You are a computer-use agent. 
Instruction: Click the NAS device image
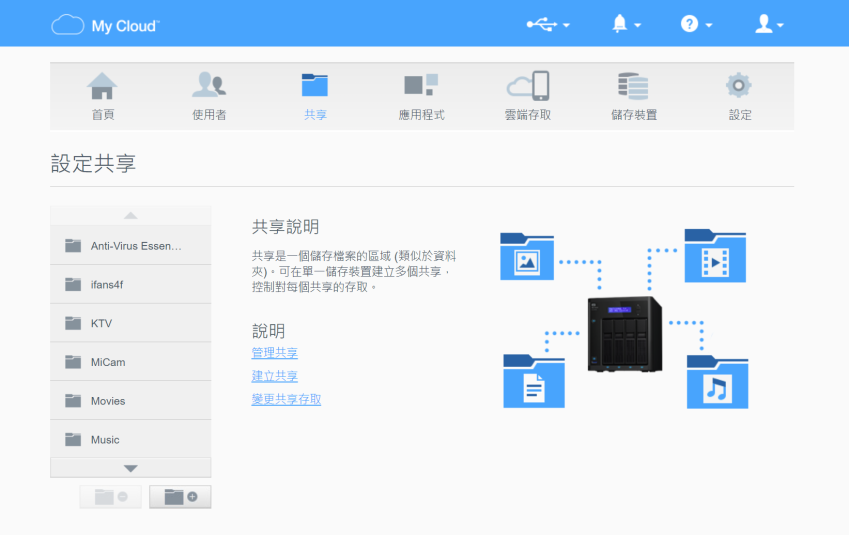click(625, 334)
